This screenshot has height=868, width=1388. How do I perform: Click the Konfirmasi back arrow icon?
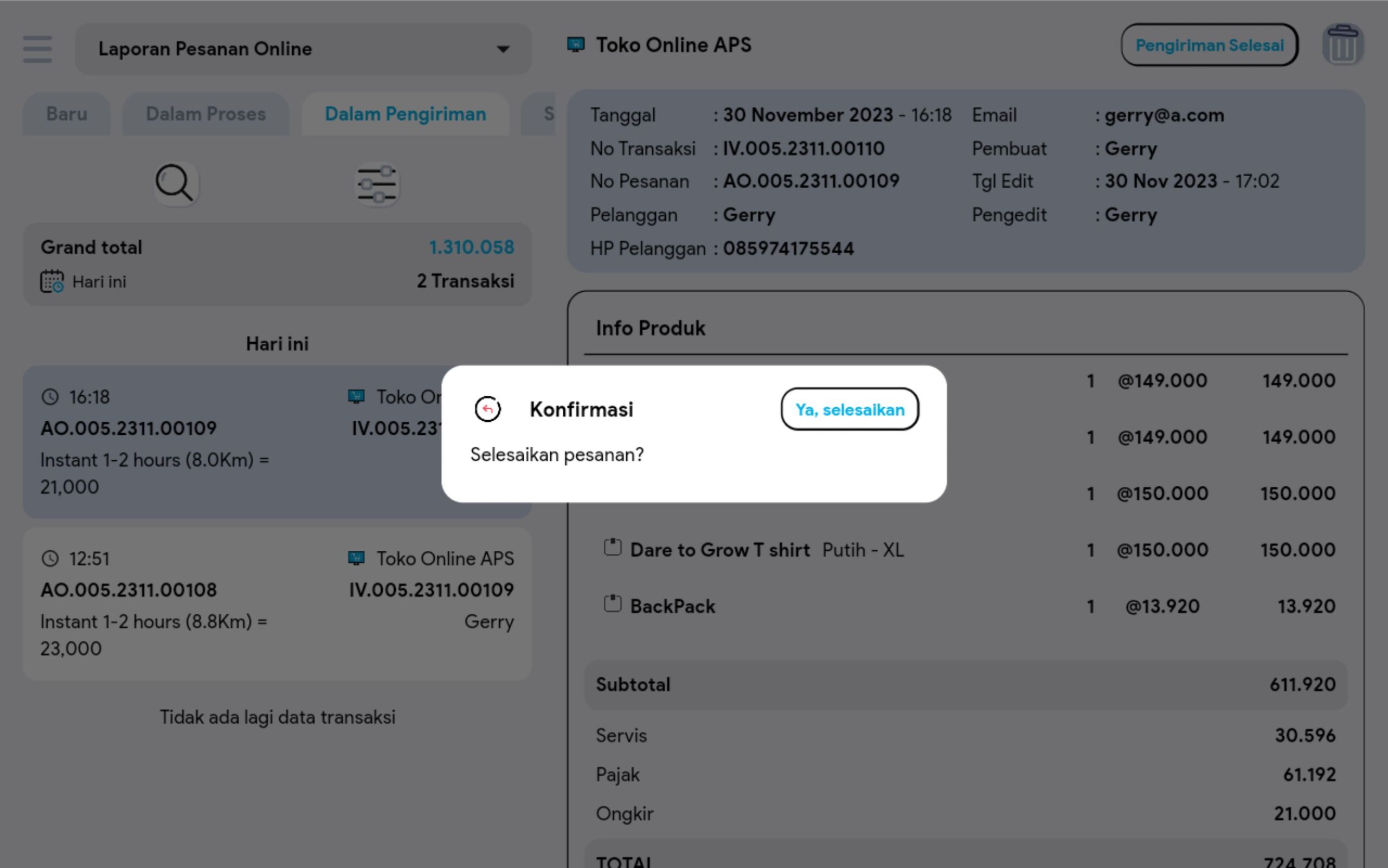[x=487, y=409]
